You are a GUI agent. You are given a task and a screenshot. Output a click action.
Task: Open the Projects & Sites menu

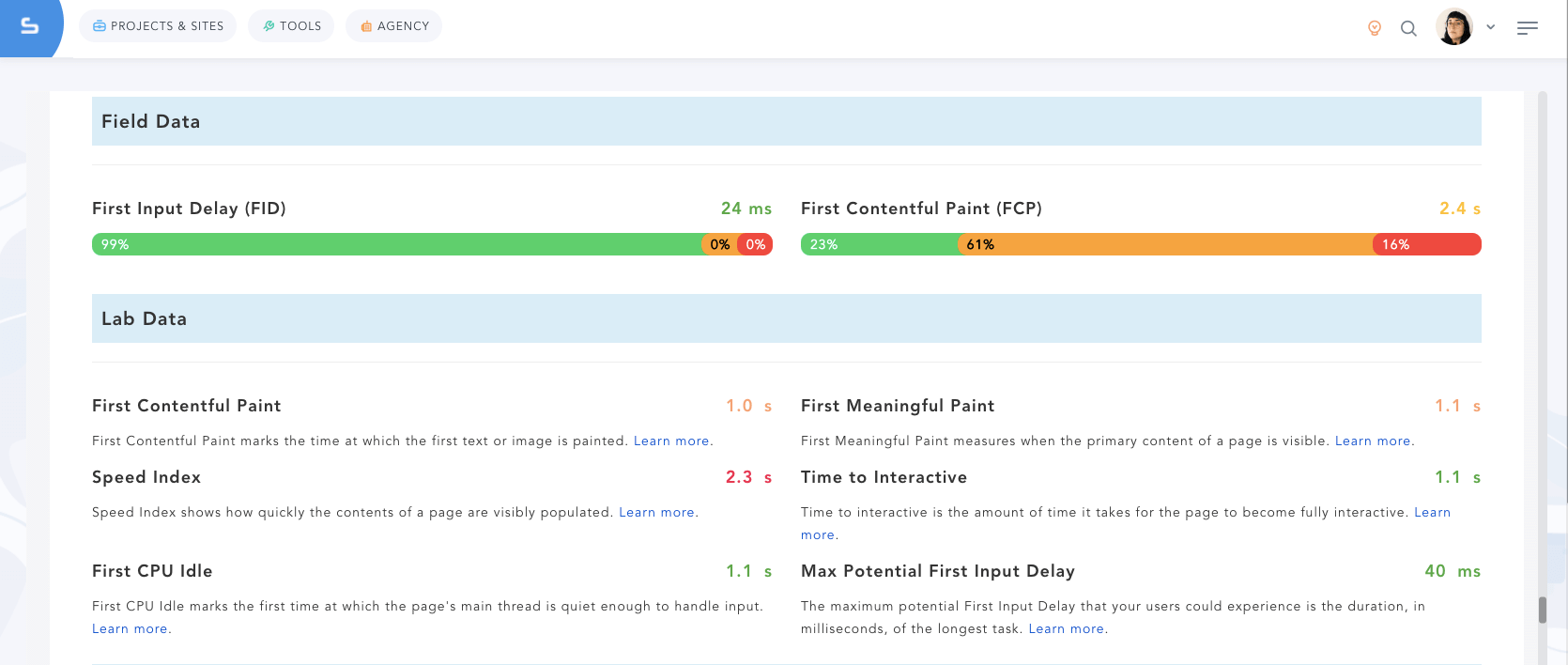click(x=158, y=26)
